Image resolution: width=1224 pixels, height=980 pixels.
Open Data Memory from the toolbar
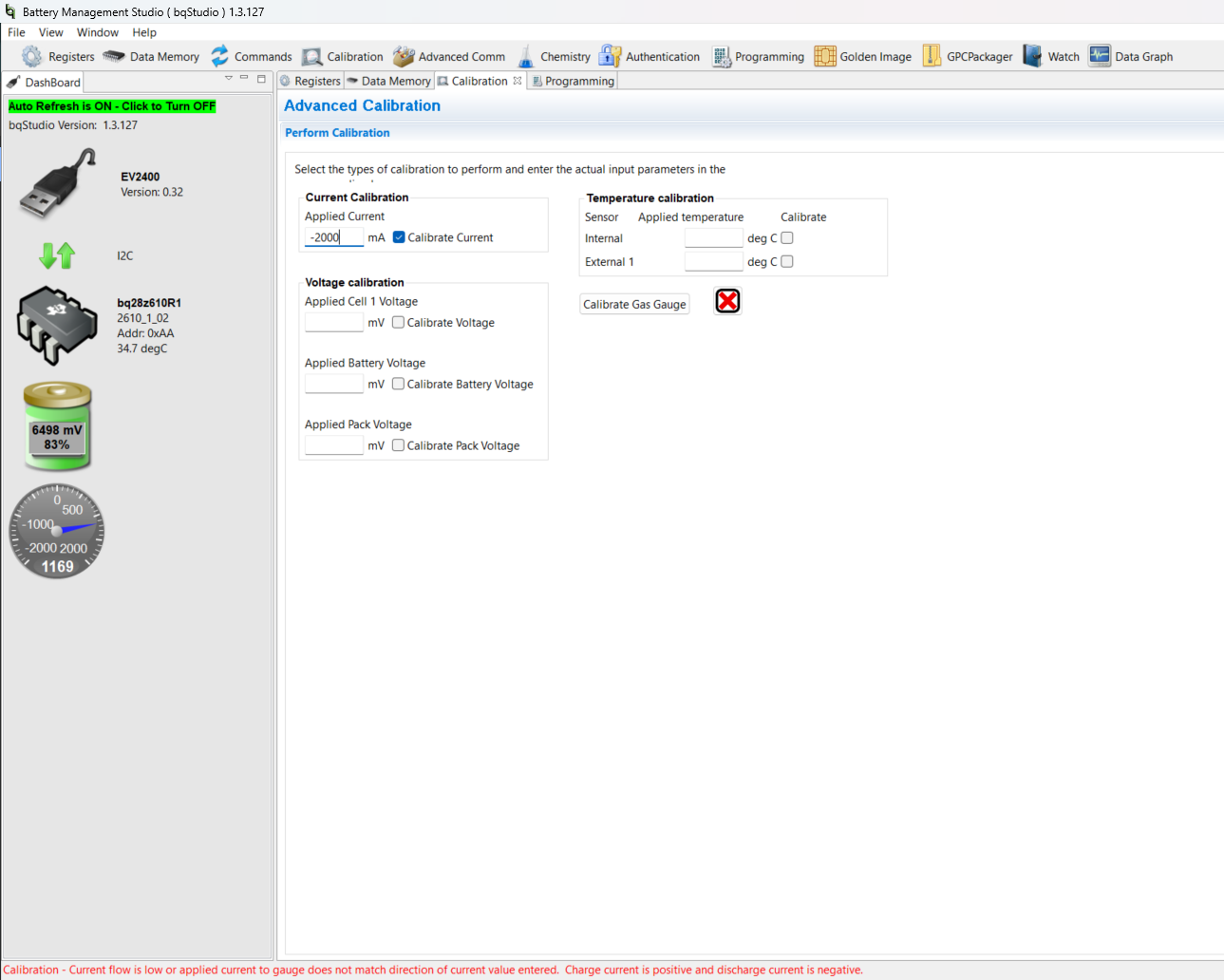coord(151,57)
